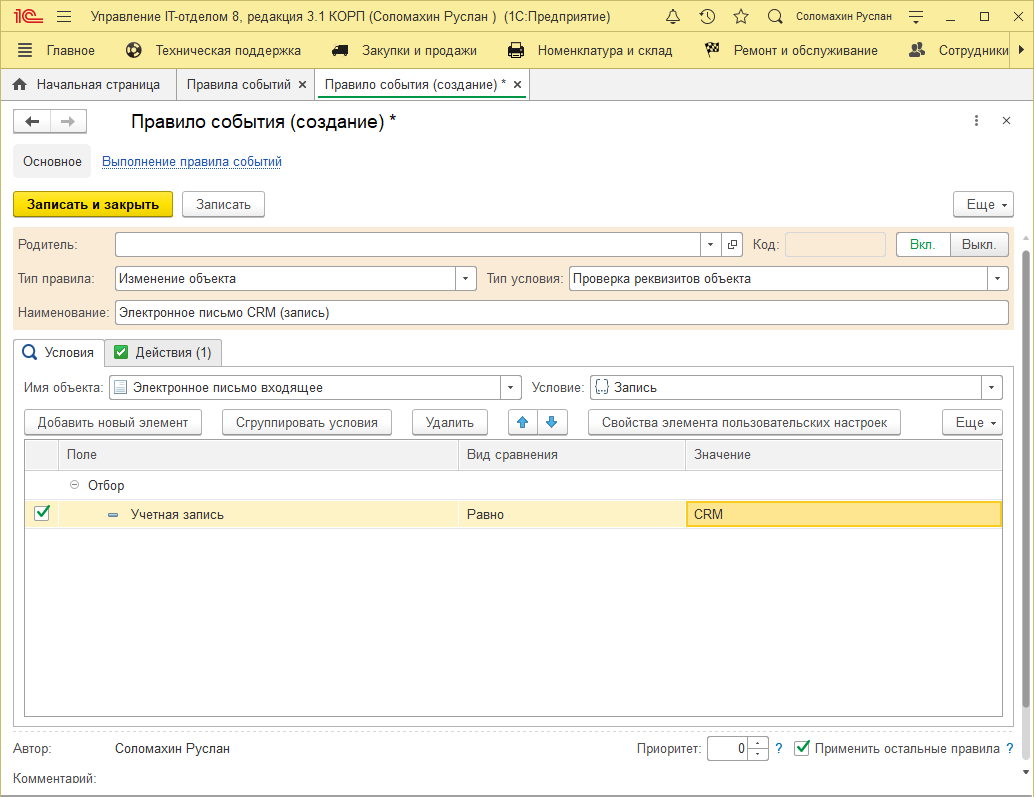
Task: Click the Наименование input field
Action: [x=561, y=313]
